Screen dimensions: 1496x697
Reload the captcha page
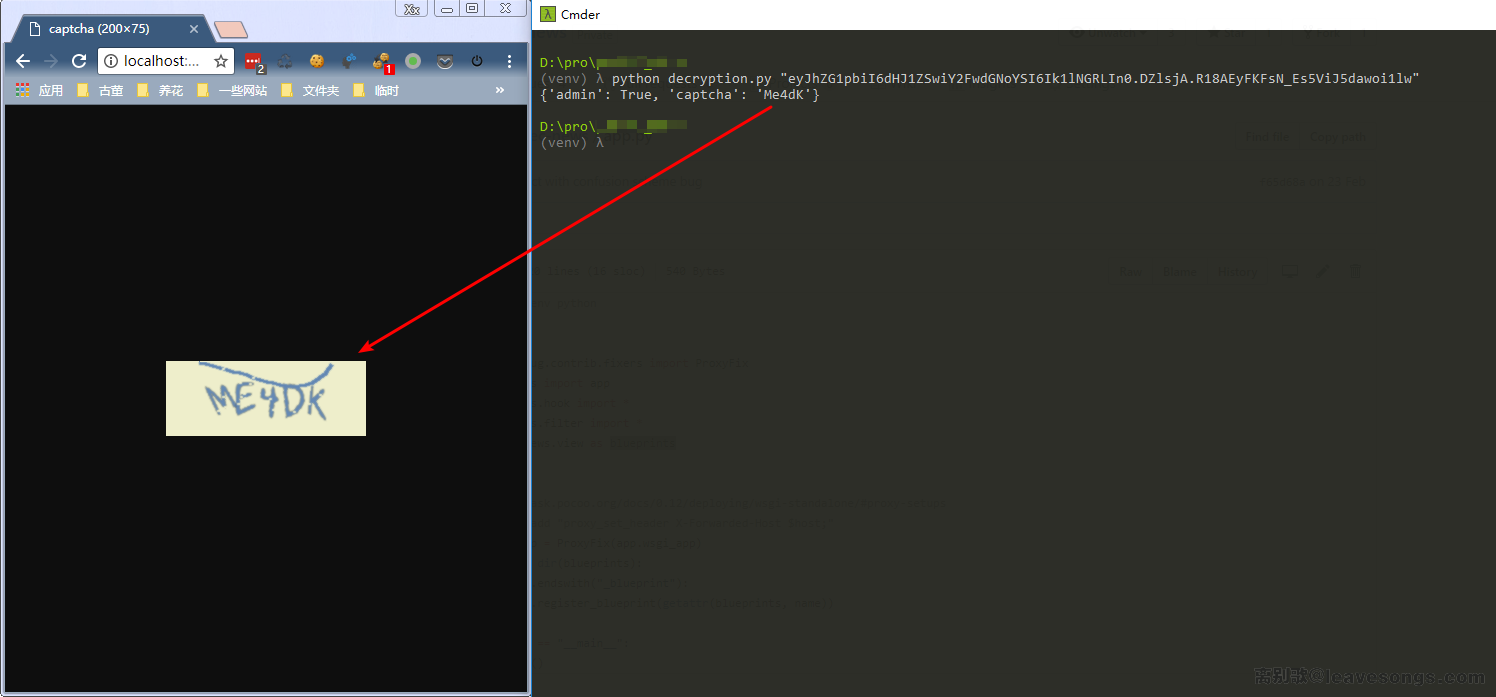click(x=79, y=61)
